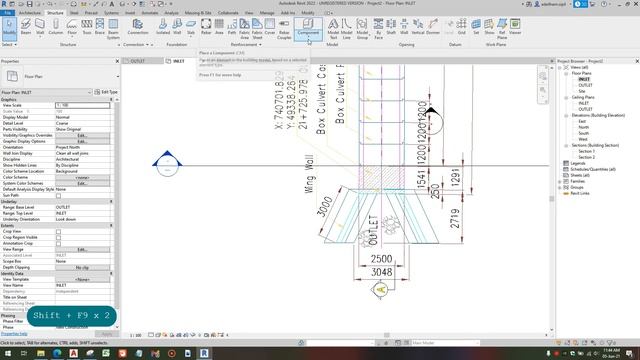The height and width of the screenshot is (360, 640).
Task: Collapse Ceiling Plans tree node
Action: (x=567, y=98)
